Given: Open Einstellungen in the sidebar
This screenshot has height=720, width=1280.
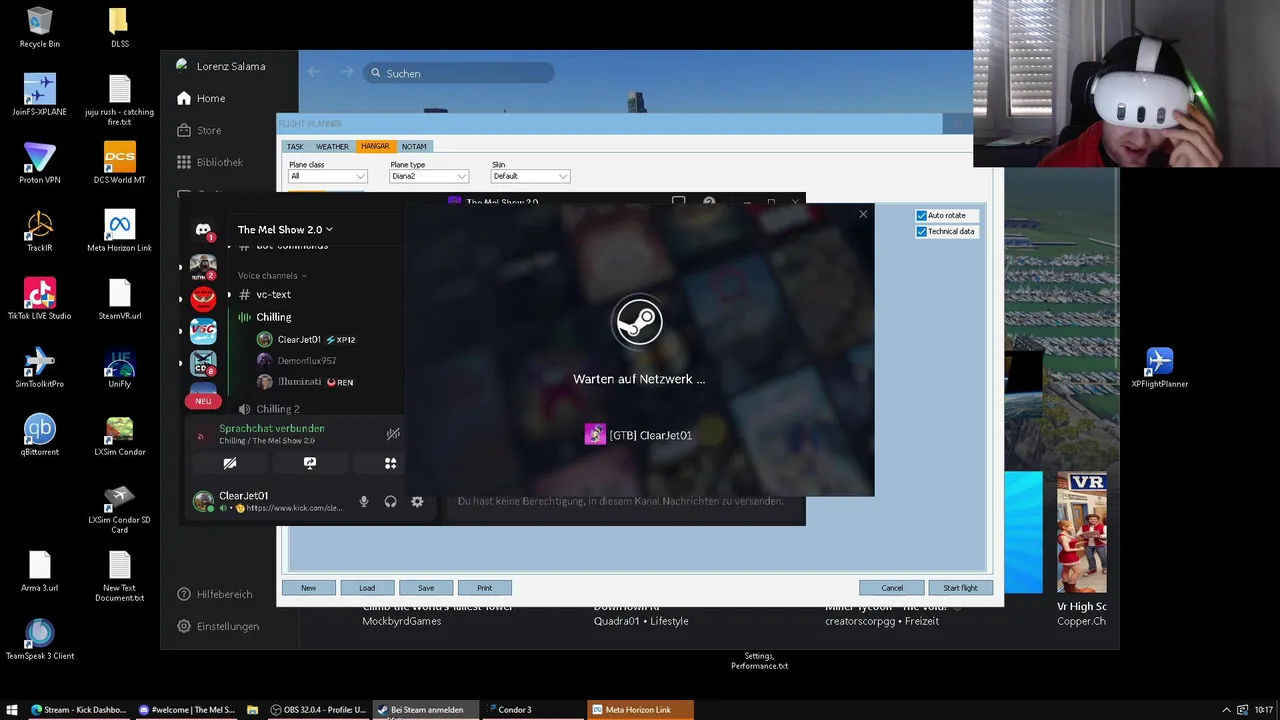Looking at the screenshot, I should (x=218, y=626).
